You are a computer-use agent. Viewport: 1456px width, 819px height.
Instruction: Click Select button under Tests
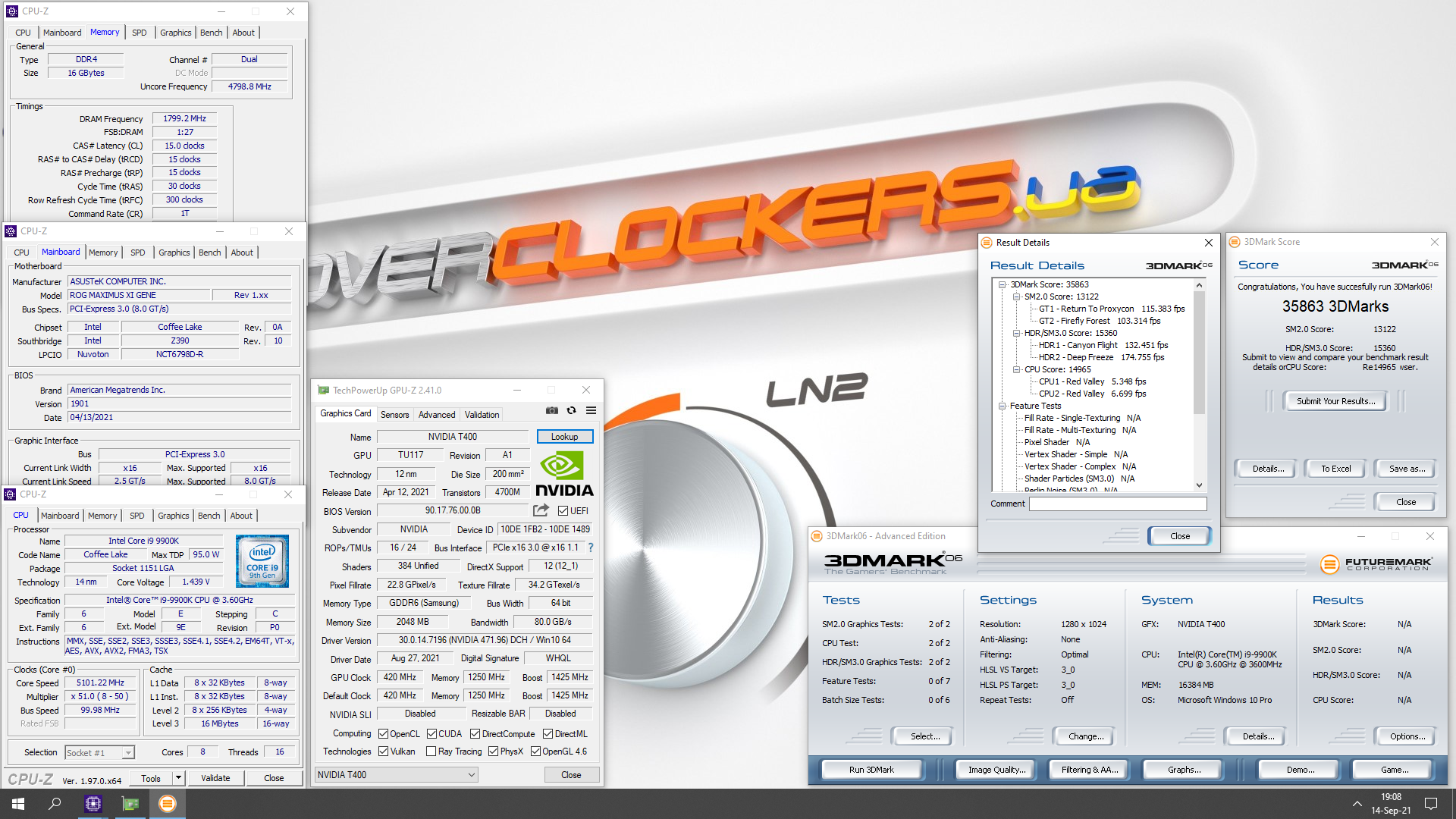click(925, 736)
